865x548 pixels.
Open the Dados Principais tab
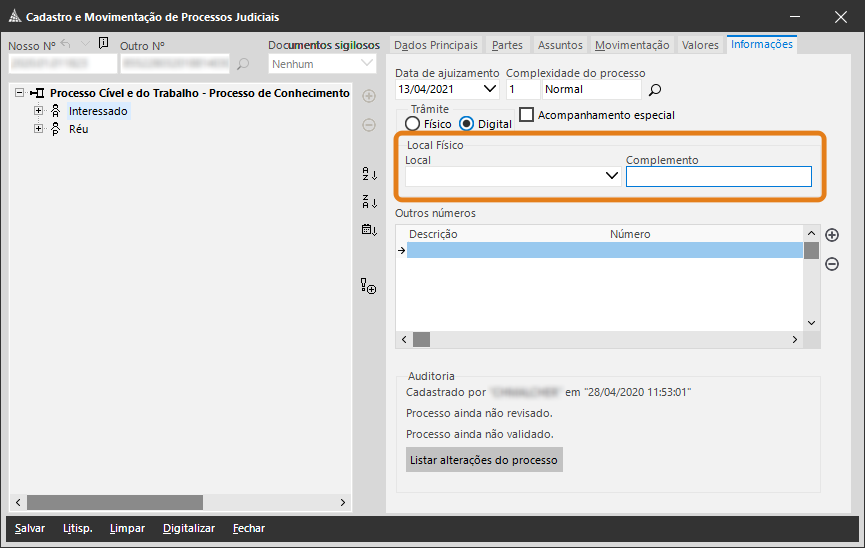tap(435, 45)
